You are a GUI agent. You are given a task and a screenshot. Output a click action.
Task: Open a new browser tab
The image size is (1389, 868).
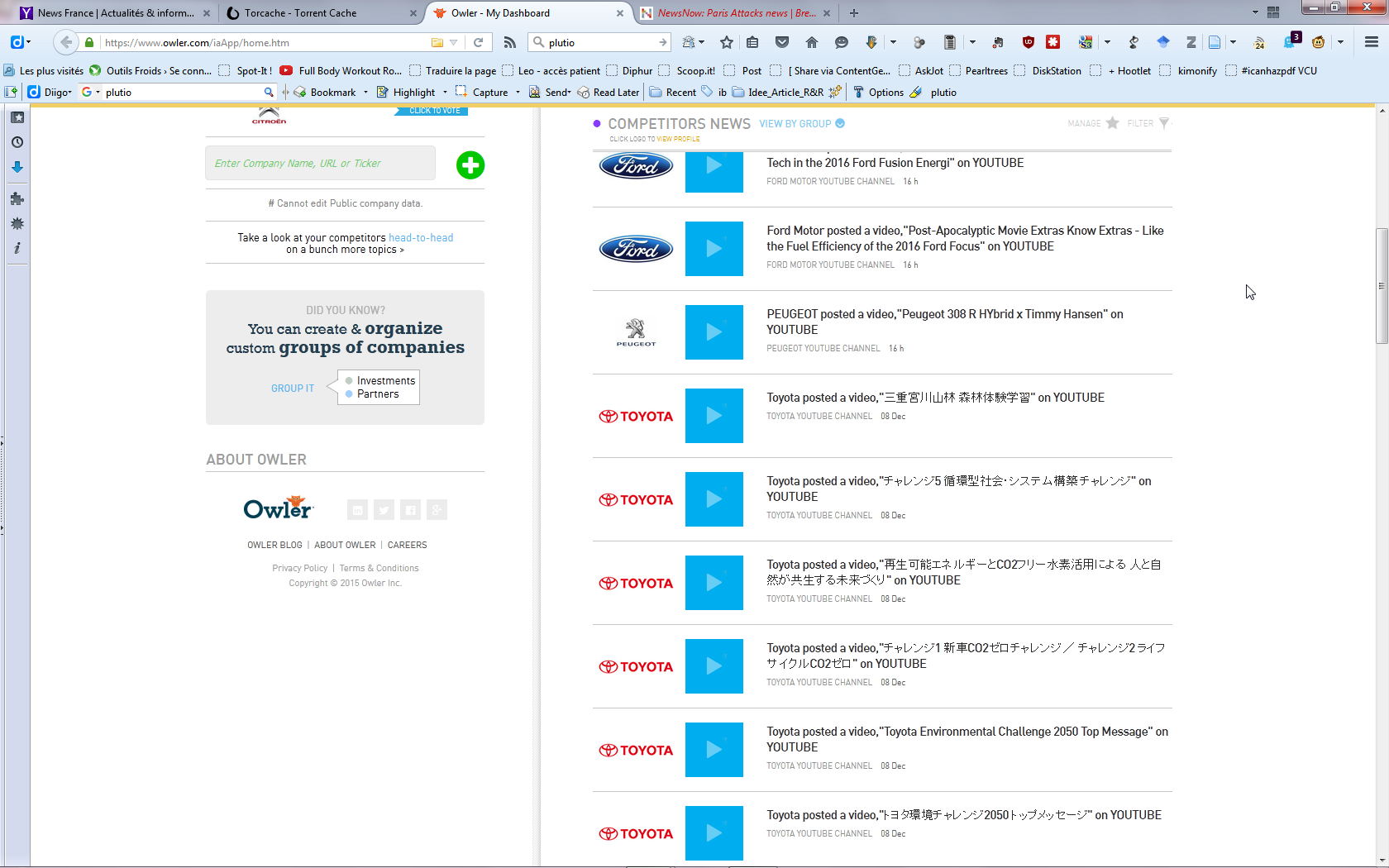tap(854, 12)
